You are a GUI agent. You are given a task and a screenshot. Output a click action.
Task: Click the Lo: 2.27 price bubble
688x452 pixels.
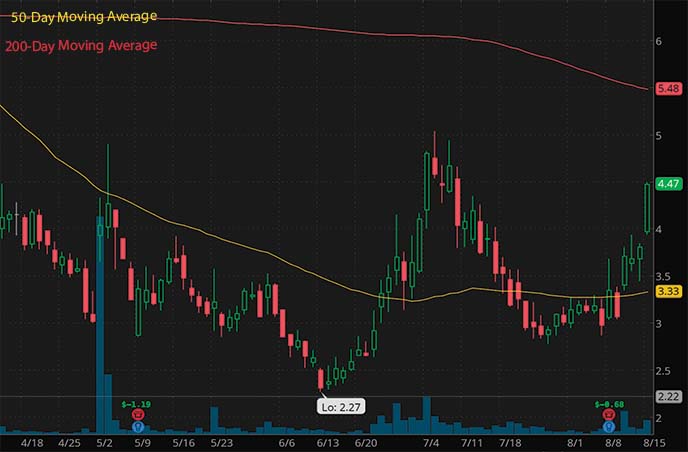point(341,407)
